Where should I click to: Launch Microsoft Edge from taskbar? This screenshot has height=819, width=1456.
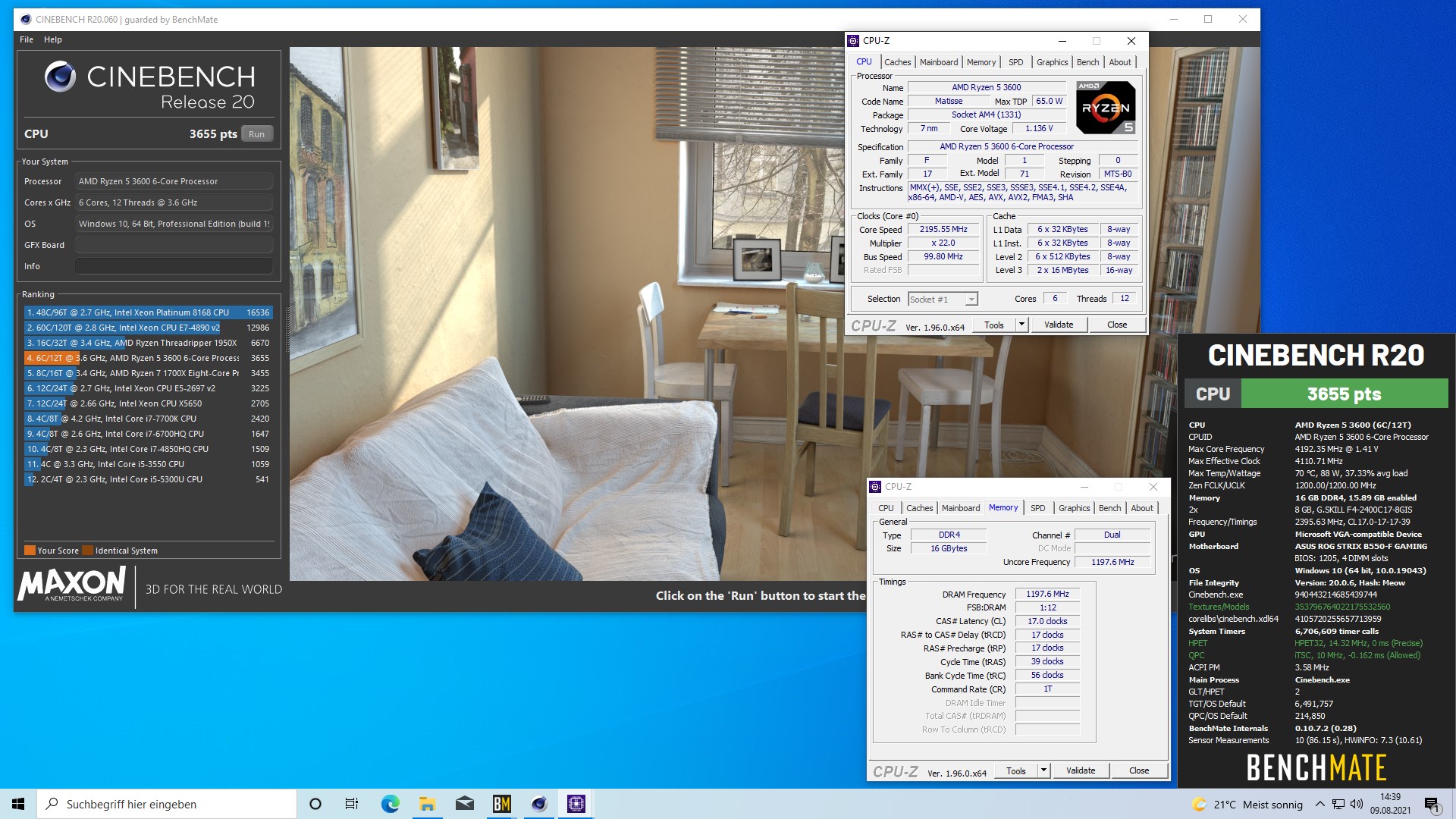coord(390,804)
